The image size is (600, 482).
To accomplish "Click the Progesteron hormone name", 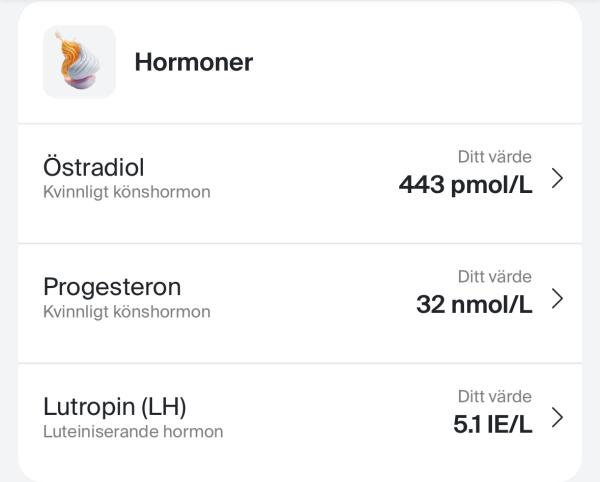I will pyautogui.click(x=112, y=287).
